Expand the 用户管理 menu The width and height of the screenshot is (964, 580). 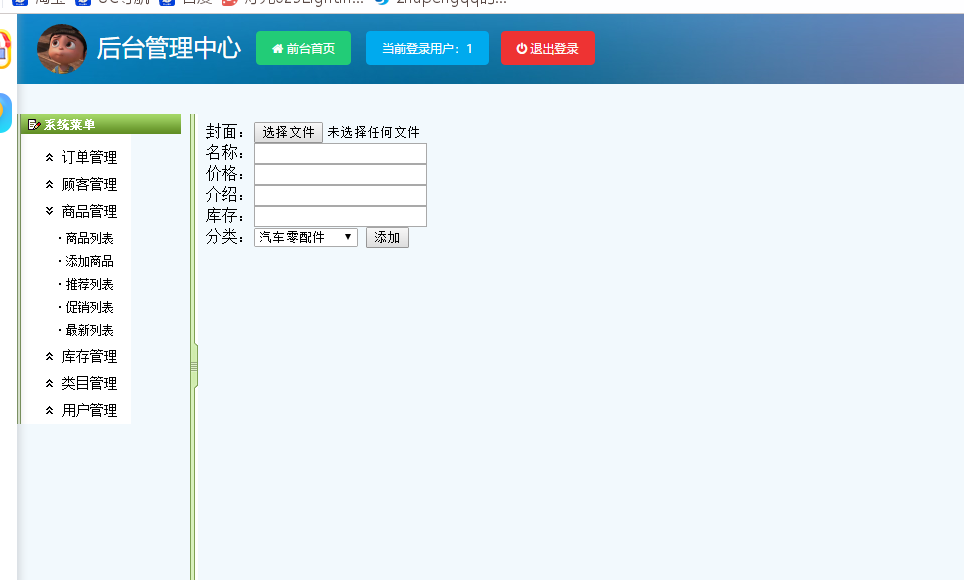pyautogui.click(x=89, y=410)
